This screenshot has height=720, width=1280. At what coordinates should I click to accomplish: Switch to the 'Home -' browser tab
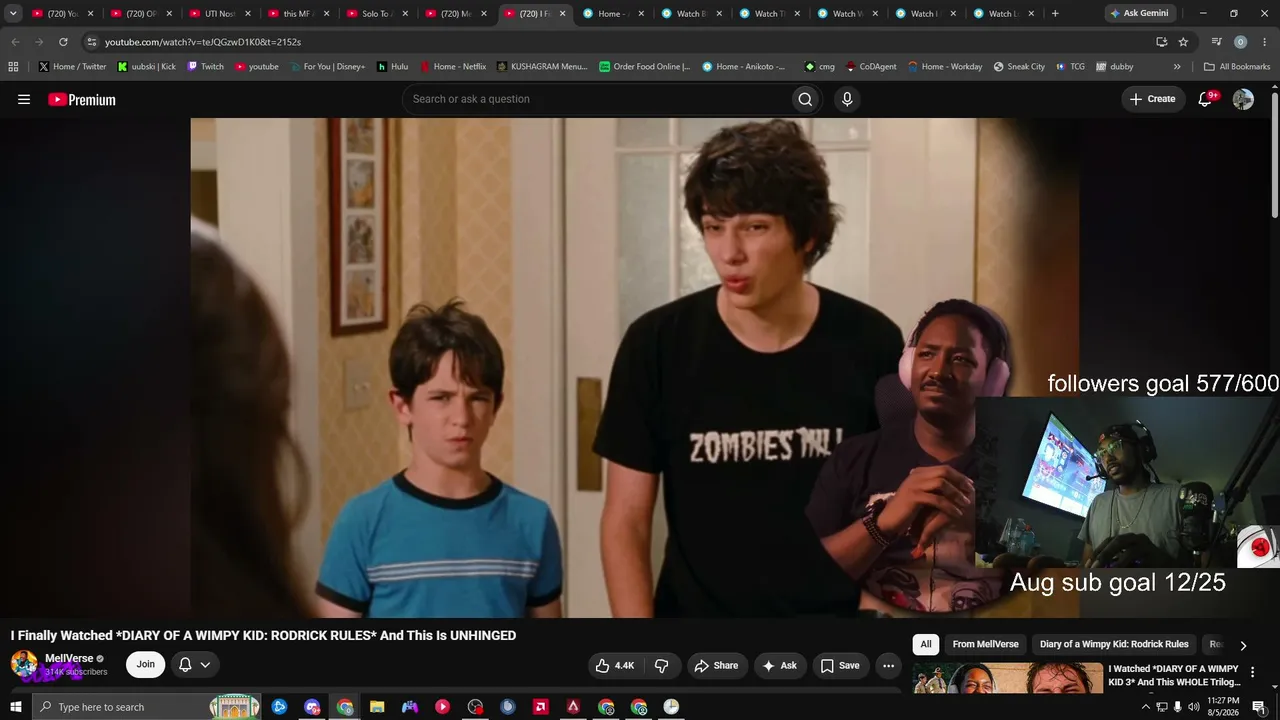611,14
